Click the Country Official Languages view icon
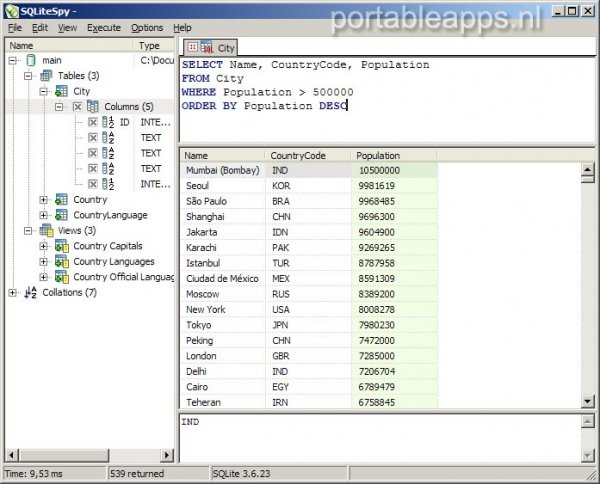Image resolution: width=600 pixels, height=484 pixels. point(62,277)
